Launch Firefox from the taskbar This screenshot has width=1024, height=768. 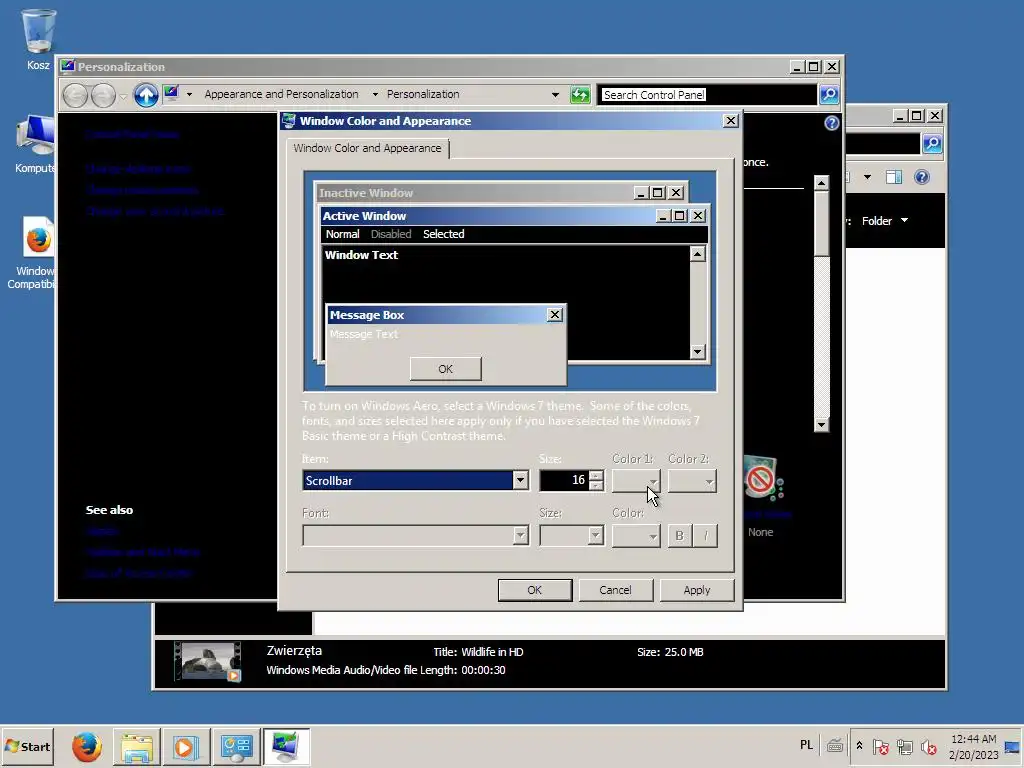click(87, 746)
